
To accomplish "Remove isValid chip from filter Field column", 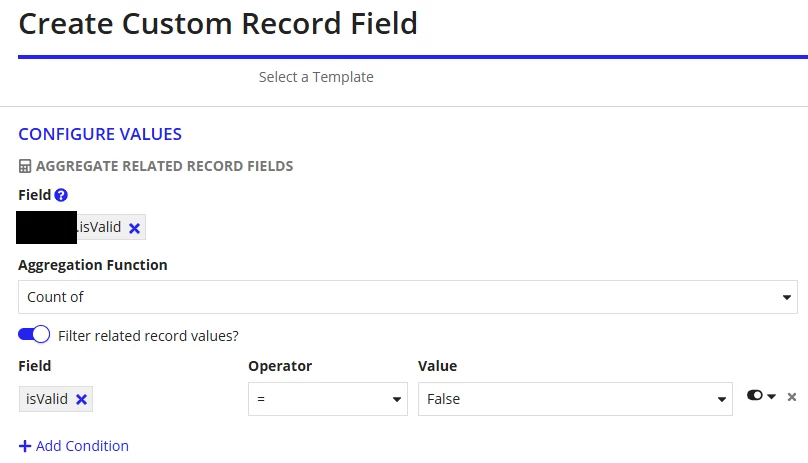I will 81,400.
